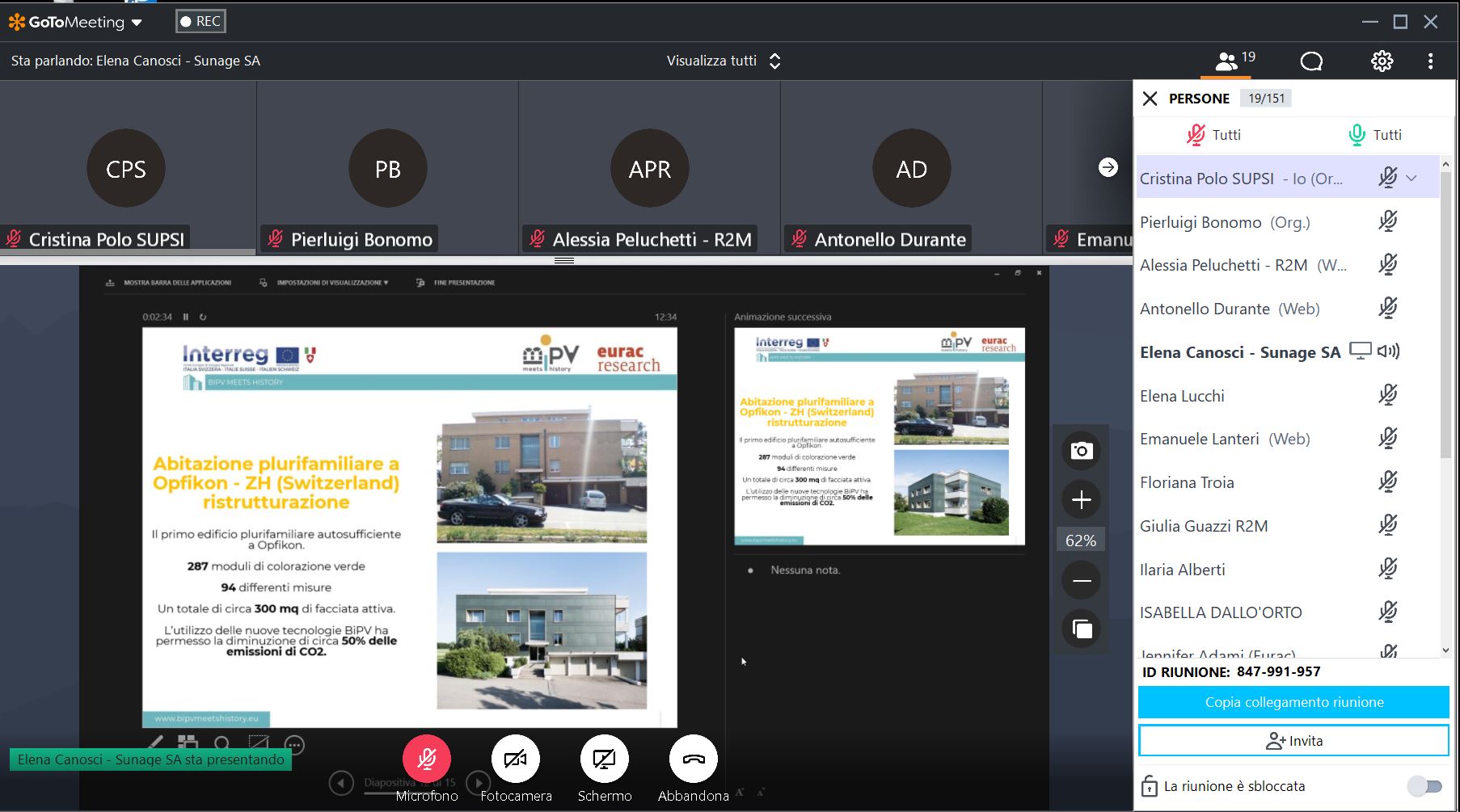
Task: Open IMPOSTAZIONI DI VISUALIZZAZIONE menu in presentation
Action: pyautogui.click(x=323, y=283)
